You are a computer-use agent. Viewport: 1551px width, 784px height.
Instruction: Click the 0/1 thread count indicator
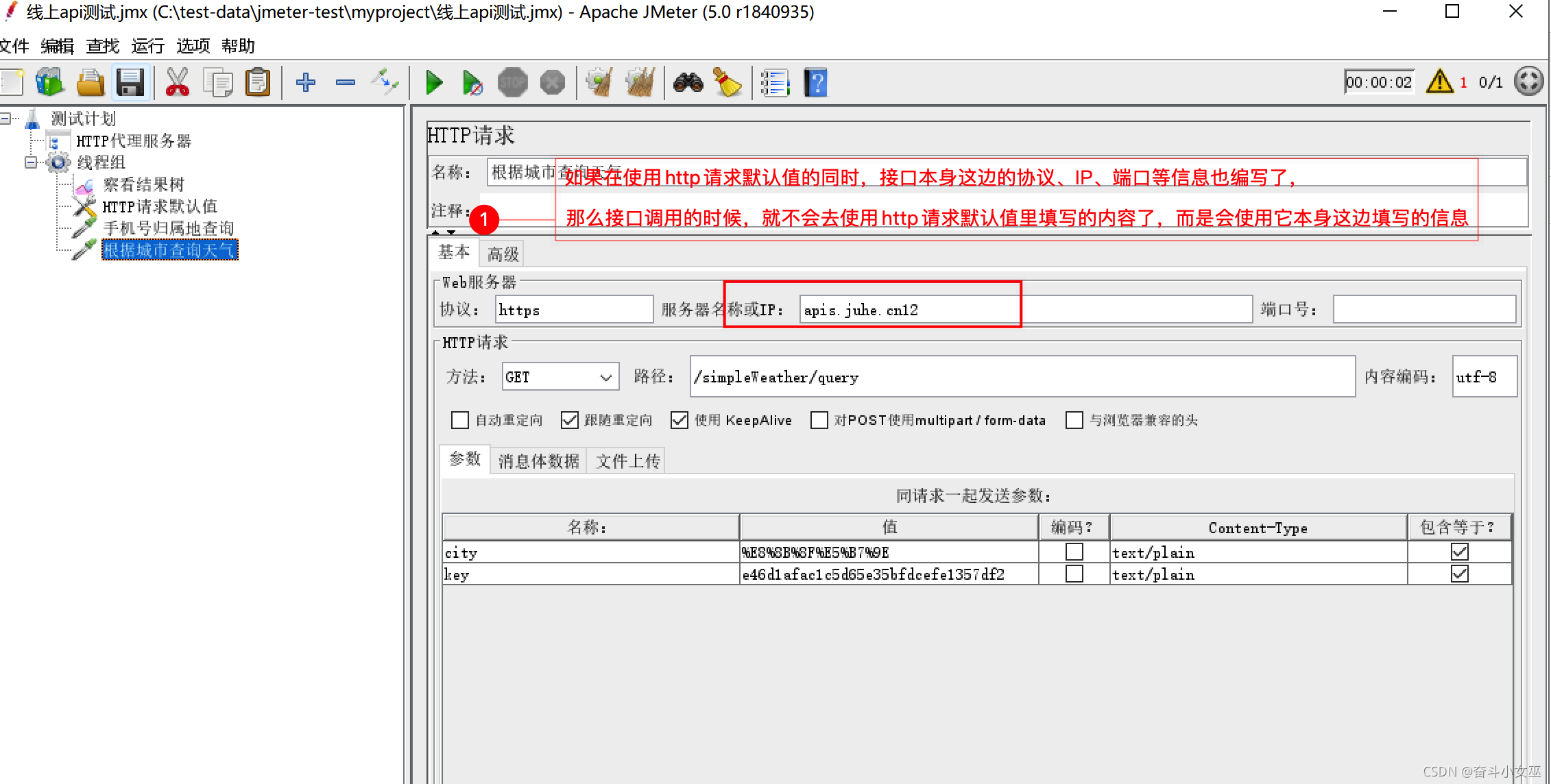click(1491, 82)
